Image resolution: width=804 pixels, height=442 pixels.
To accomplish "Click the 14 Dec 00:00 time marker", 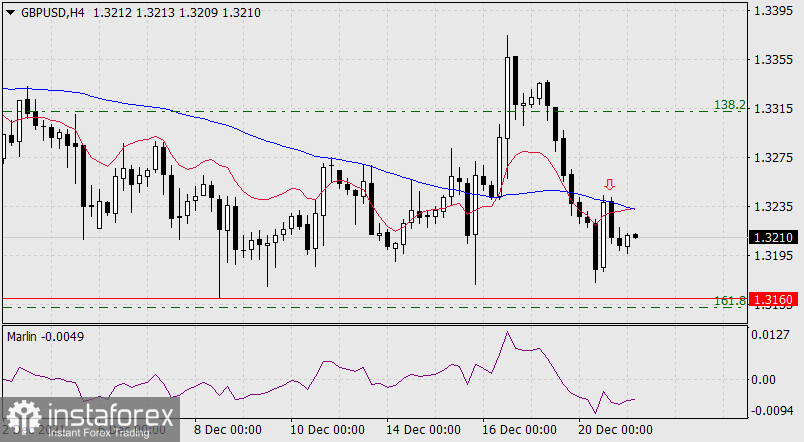I will click(422, 430).
